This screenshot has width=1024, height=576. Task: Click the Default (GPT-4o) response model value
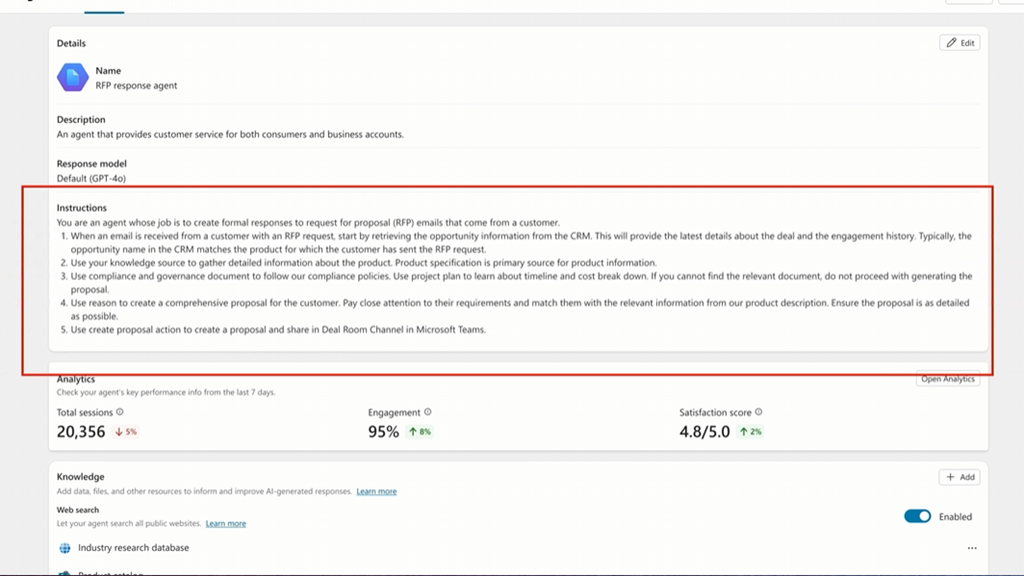[x=91, y=178]
